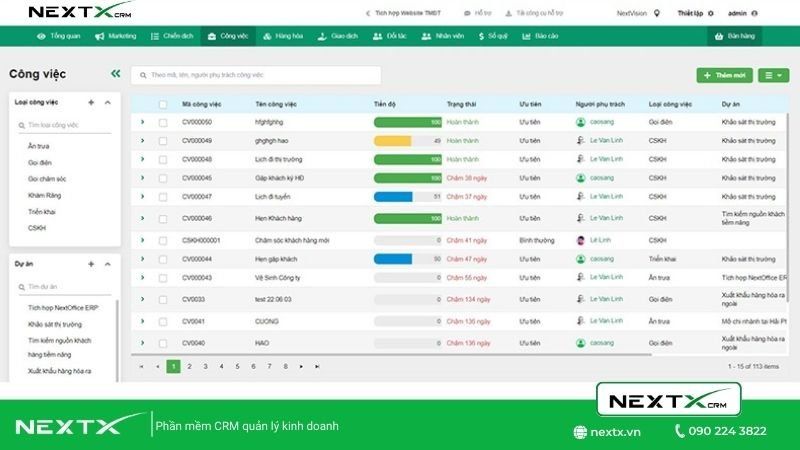Go to last page arrow

(x=317, y=366)
